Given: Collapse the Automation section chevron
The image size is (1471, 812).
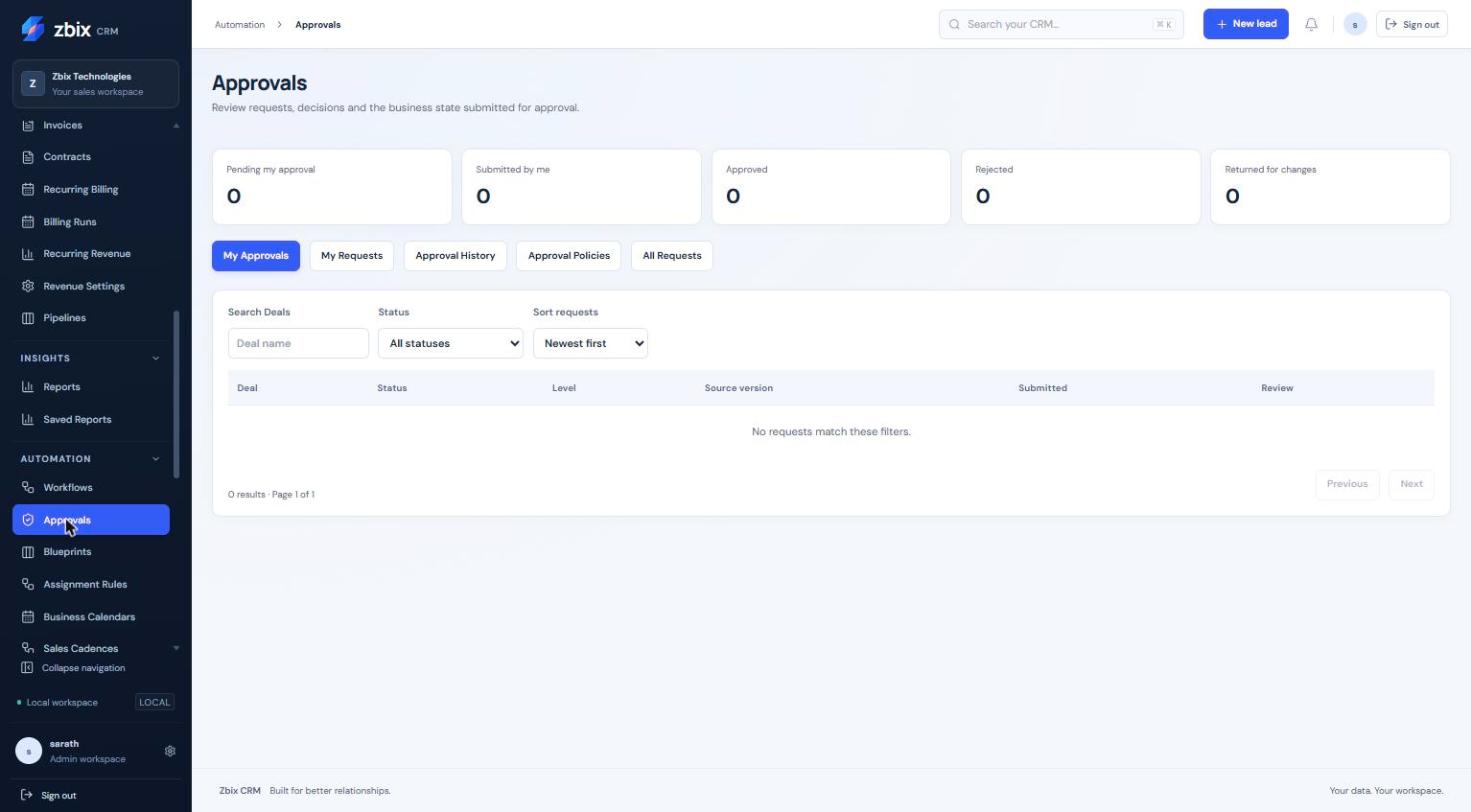Looking at the screenshot, I should click(155, 459).
